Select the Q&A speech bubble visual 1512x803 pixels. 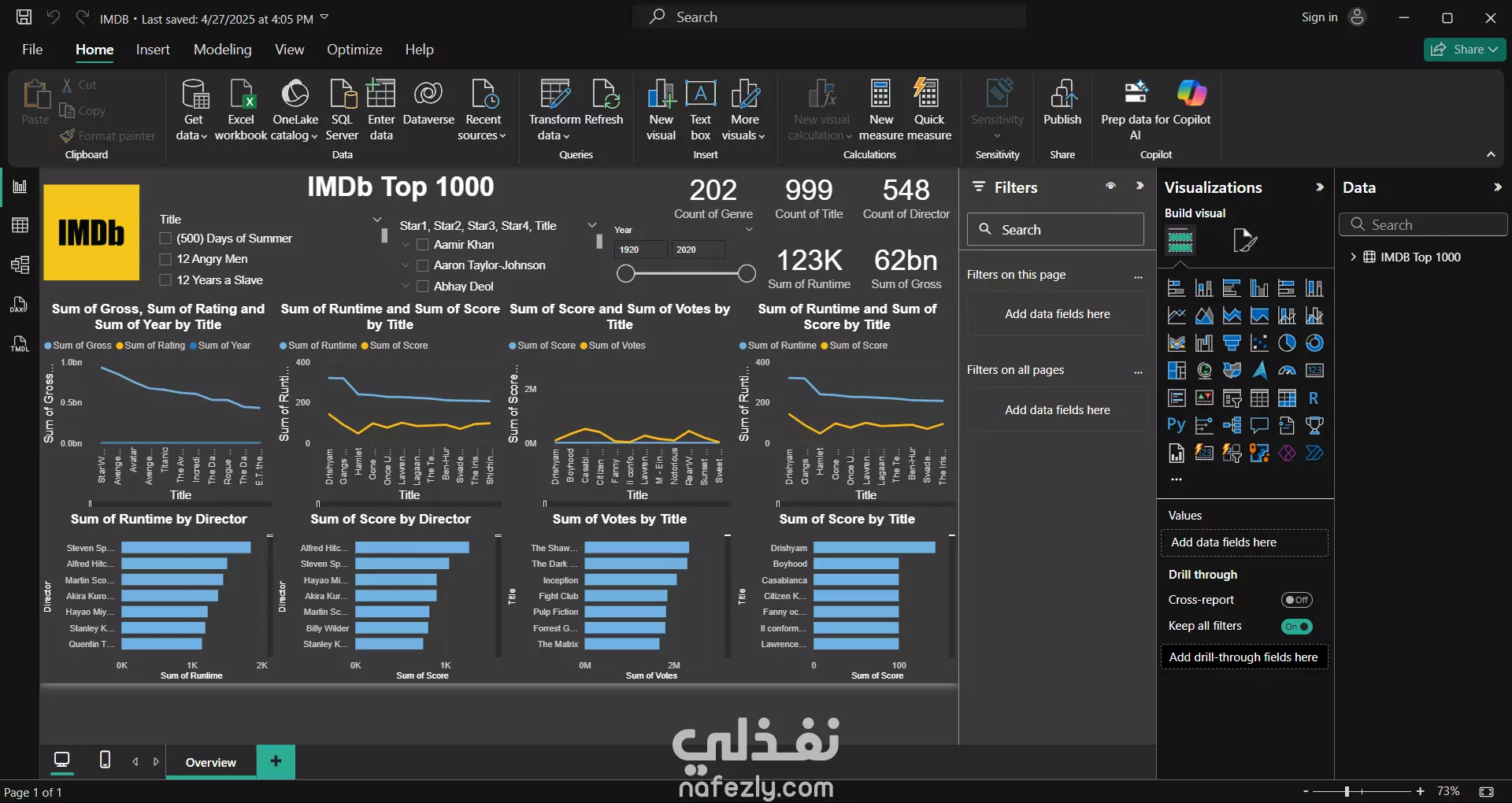(1259, 426)
